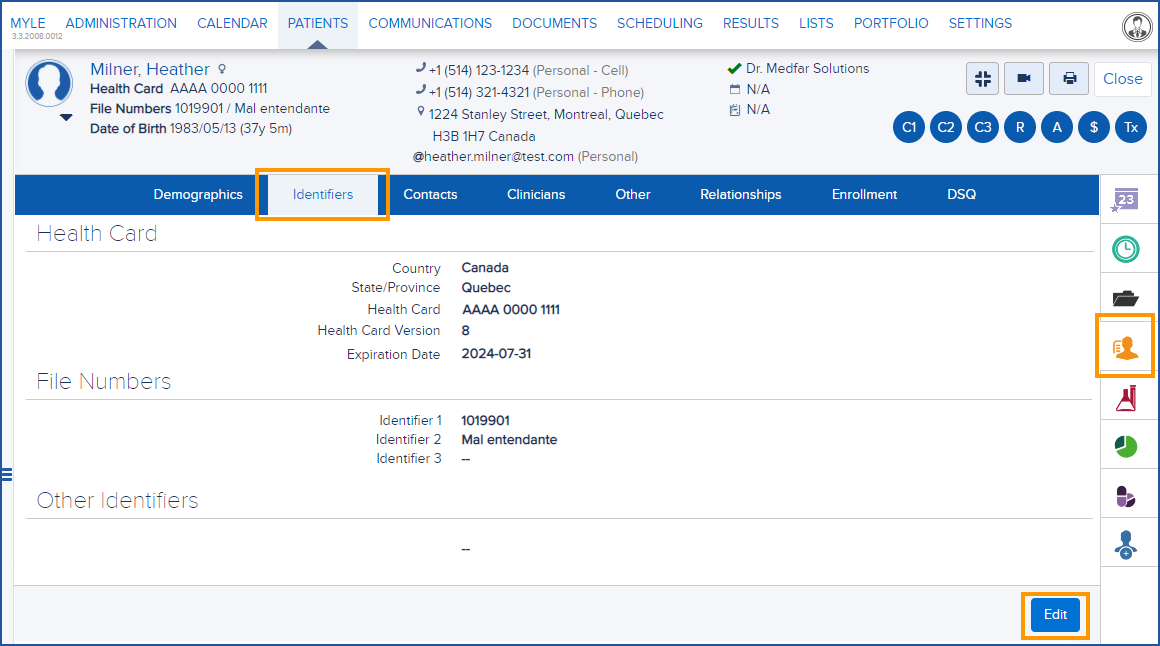Select the highlighted patient record sidebar icon
This screenshot has height=646, width=1160.
[1128, 345]
